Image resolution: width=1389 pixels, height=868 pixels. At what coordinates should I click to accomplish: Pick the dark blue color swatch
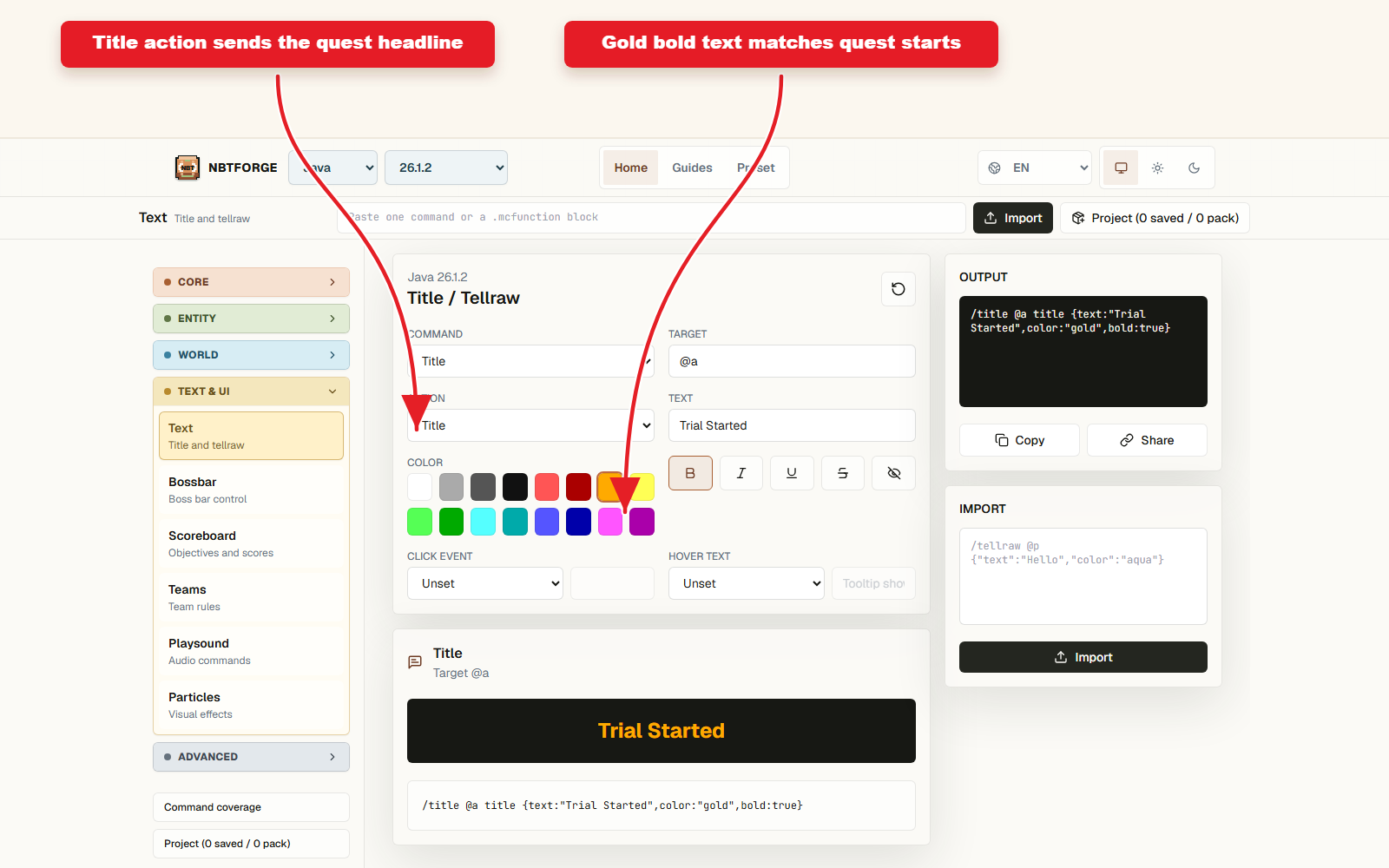point(579,522)
